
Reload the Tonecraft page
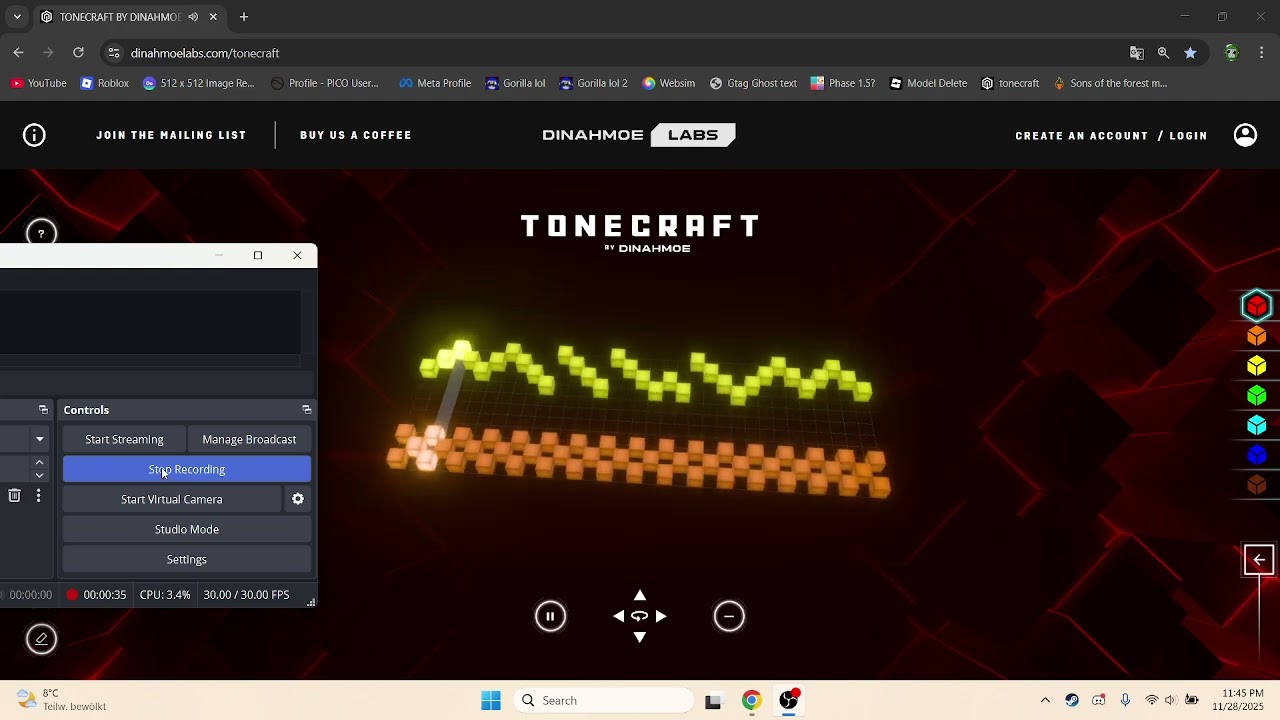click(78, 53)
